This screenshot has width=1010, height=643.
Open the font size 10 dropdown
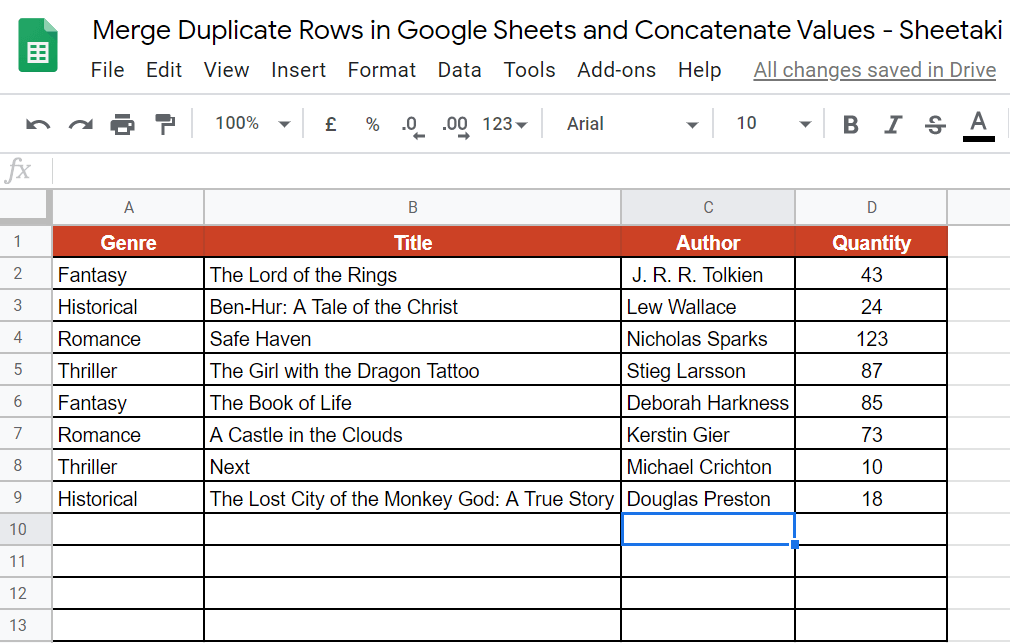click(x=774, y=123)
